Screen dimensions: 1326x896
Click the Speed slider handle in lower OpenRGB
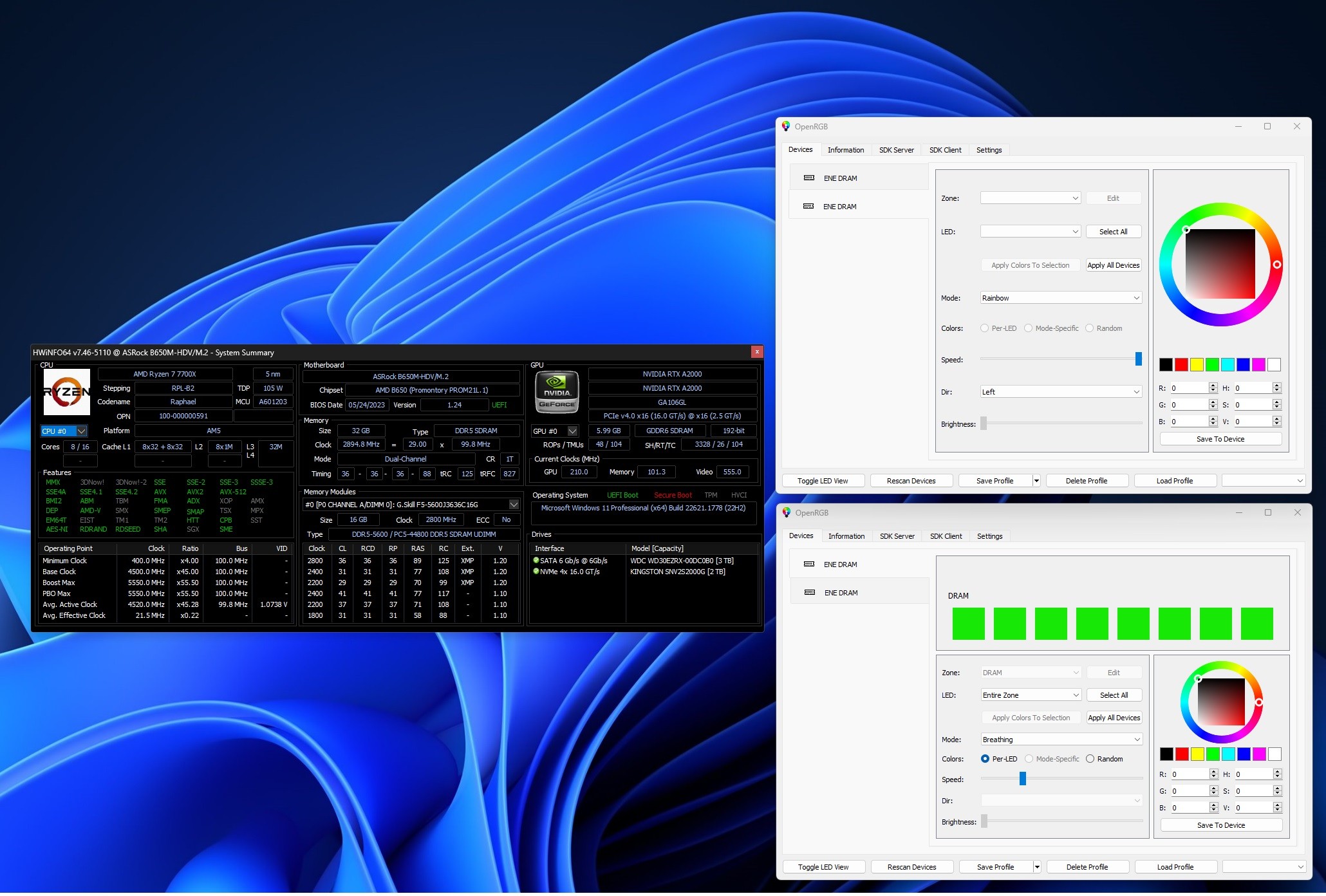1022,779
